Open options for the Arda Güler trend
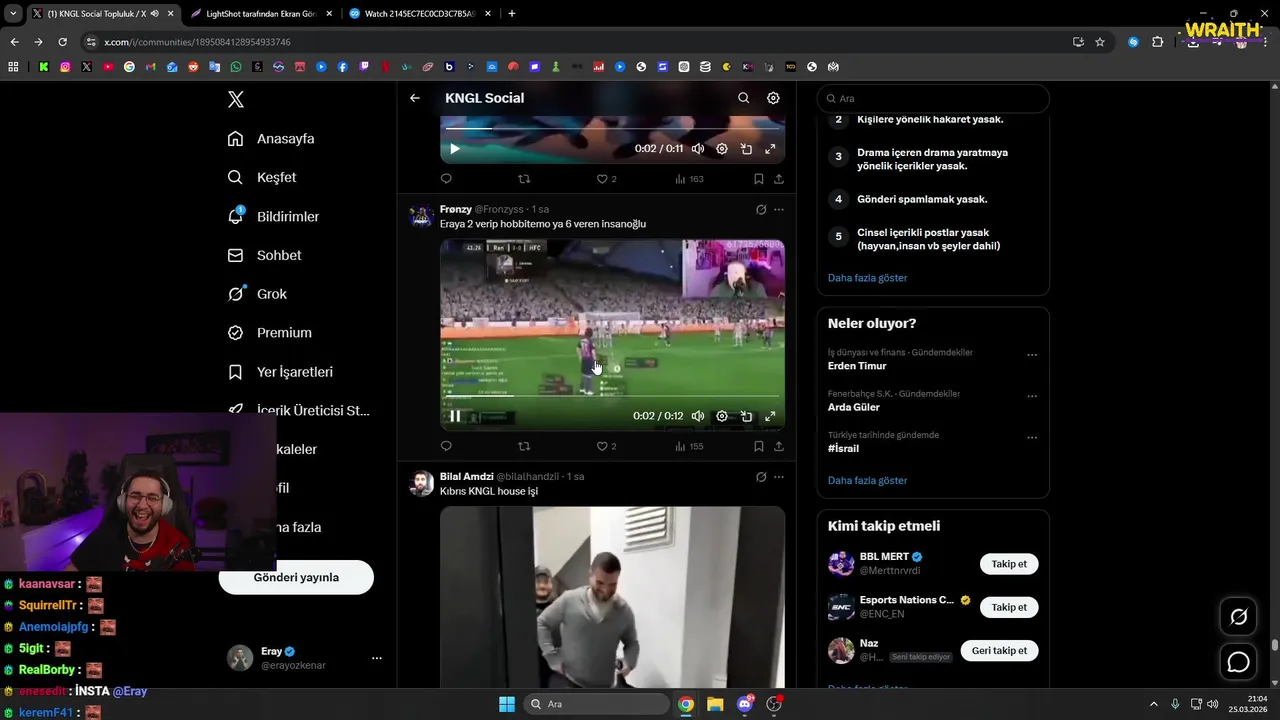This screenshot has height=720, width=1280. coord(1032,396)
